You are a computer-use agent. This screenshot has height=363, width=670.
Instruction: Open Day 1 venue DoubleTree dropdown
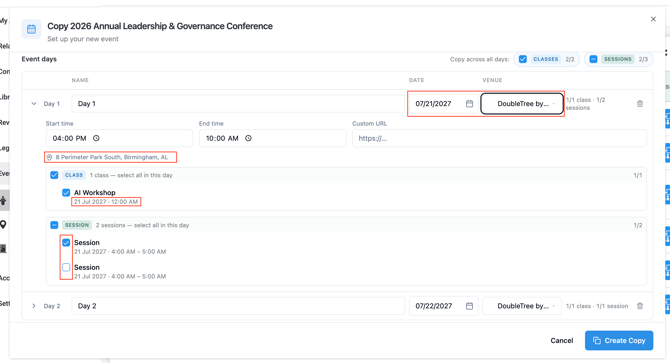(x=522, y=104)
